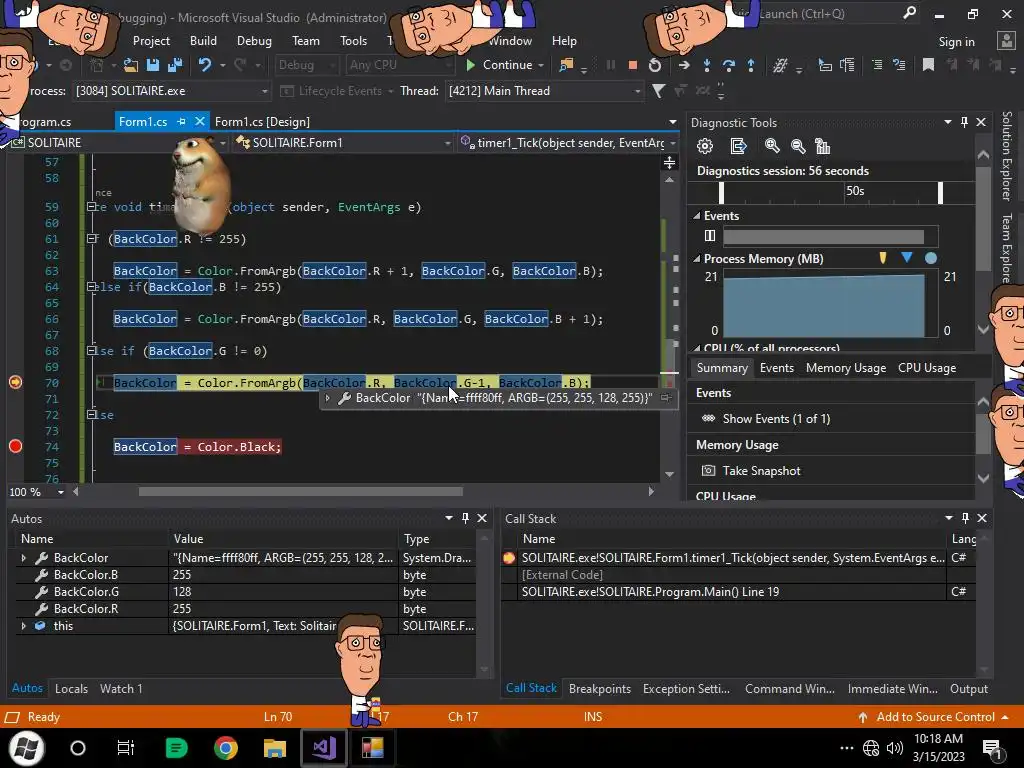
Task: Open the Process dropdown showing SOLITAIRE.exe
Action: 172,91
